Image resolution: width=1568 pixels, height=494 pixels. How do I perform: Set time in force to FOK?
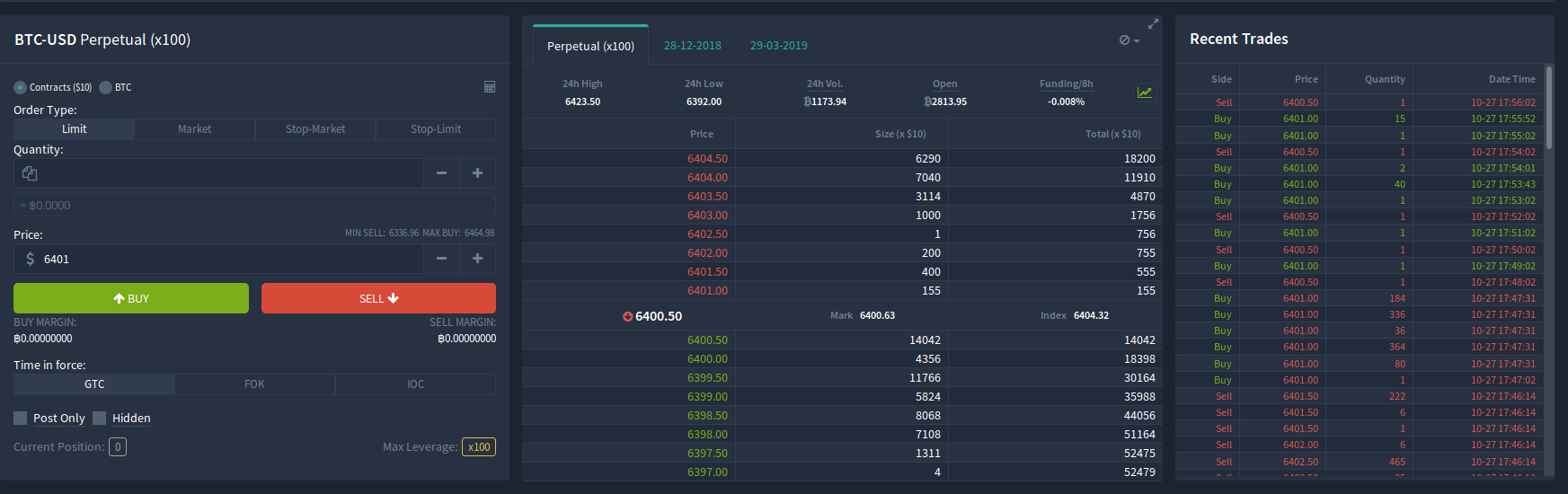point(254,384)
